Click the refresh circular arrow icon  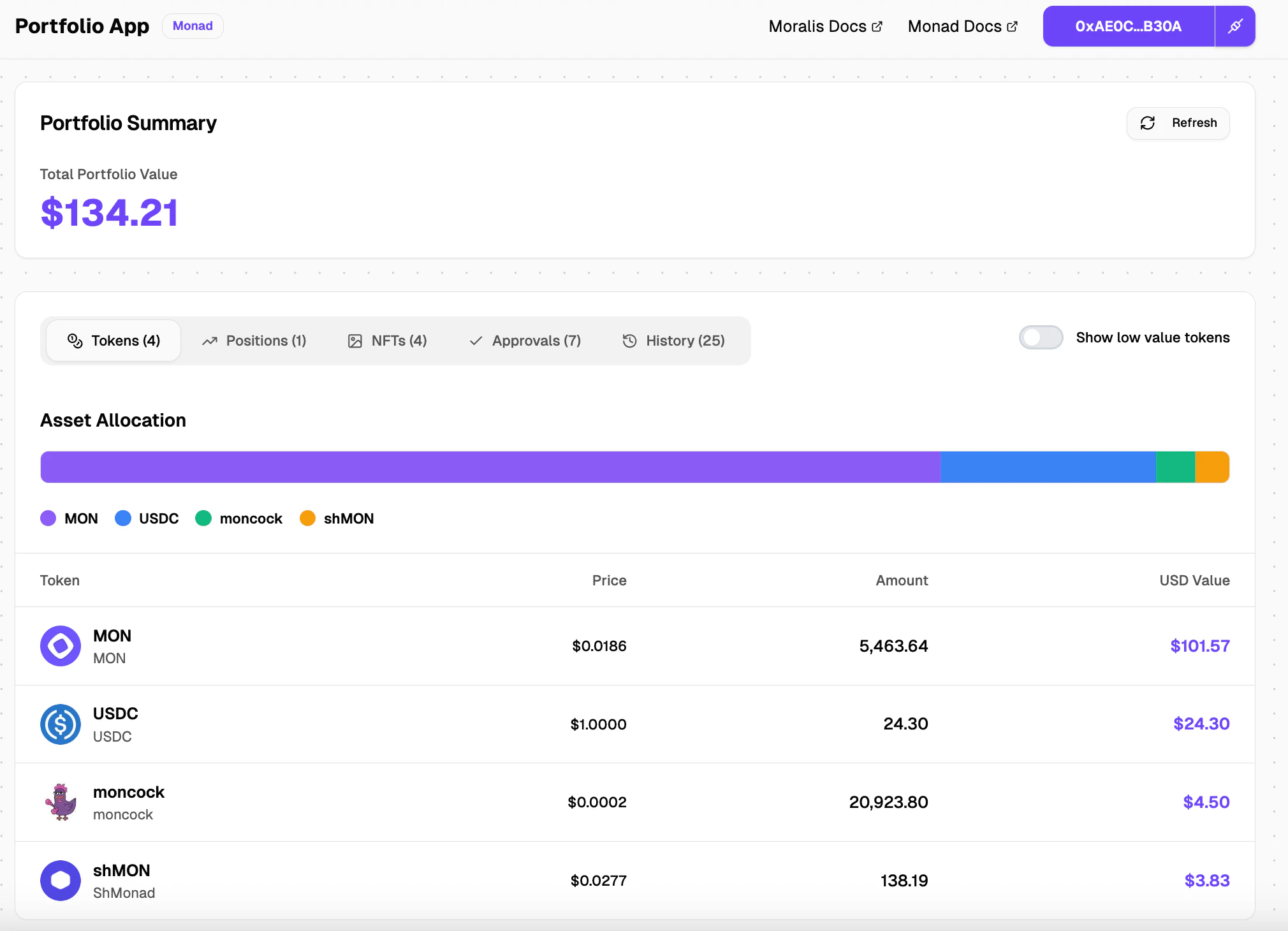[1149, 123]
